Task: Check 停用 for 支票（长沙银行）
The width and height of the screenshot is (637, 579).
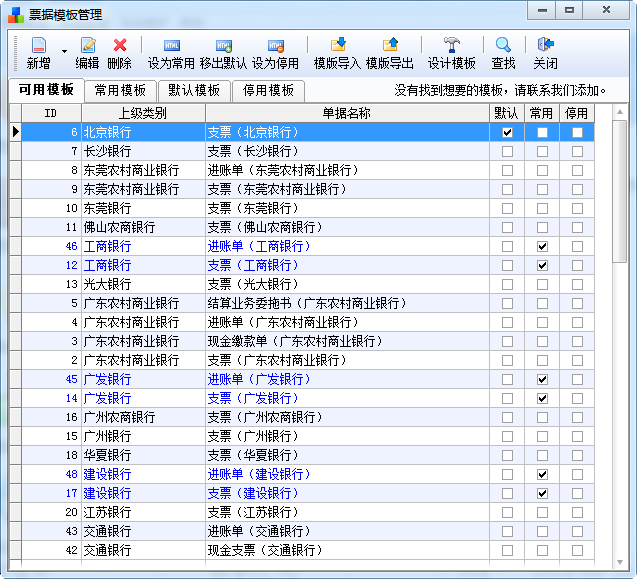Action: 577,152
